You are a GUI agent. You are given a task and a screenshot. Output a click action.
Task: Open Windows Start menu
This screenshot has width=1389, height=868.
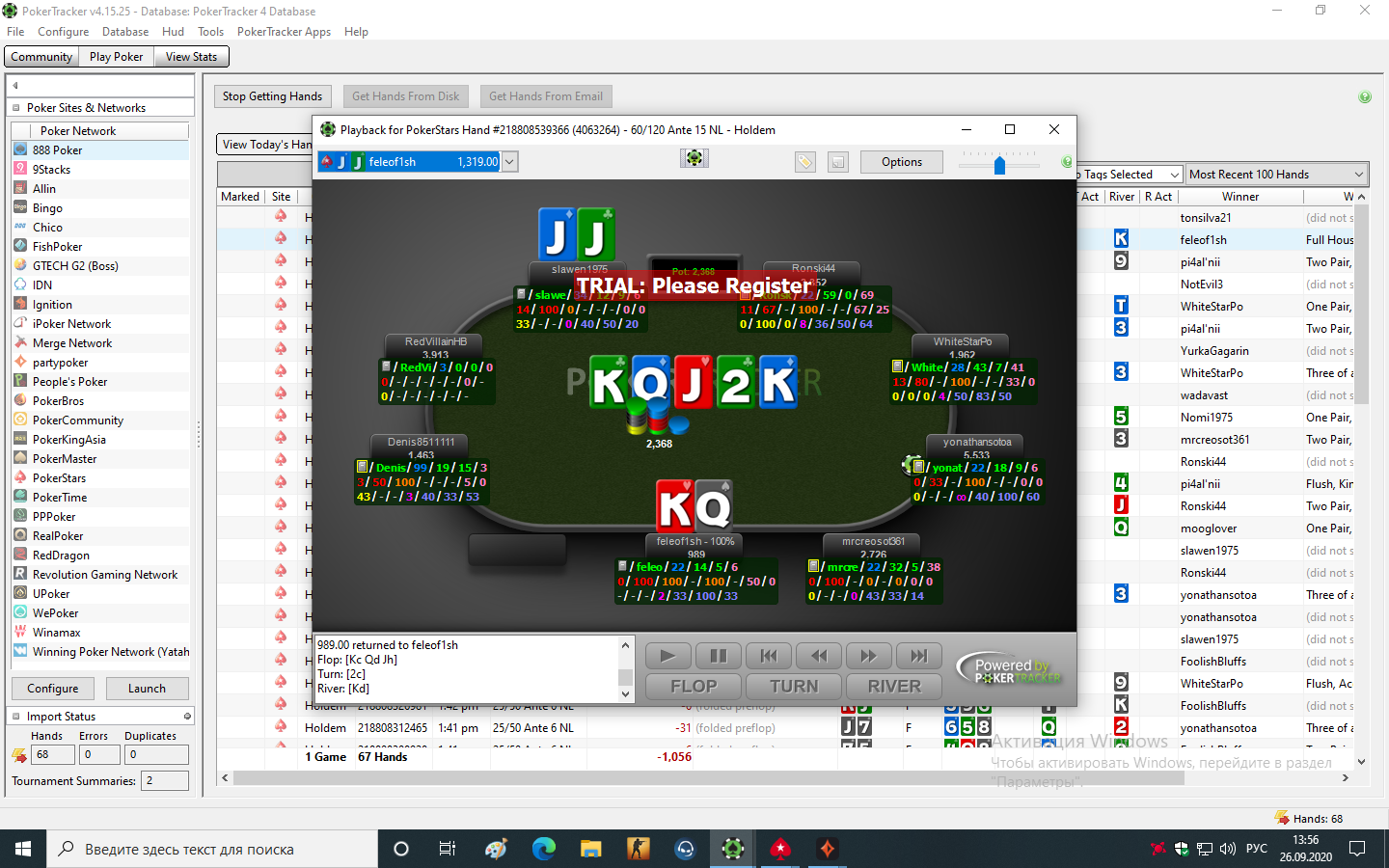(23, 849)
